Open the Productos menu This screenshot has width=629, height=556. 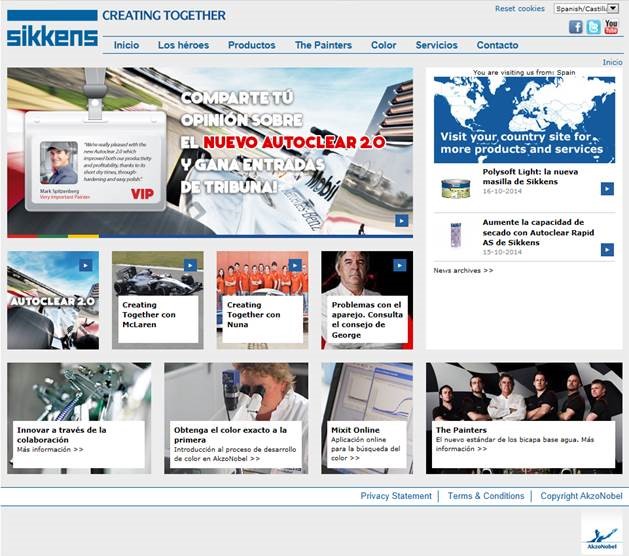[252, 45]
